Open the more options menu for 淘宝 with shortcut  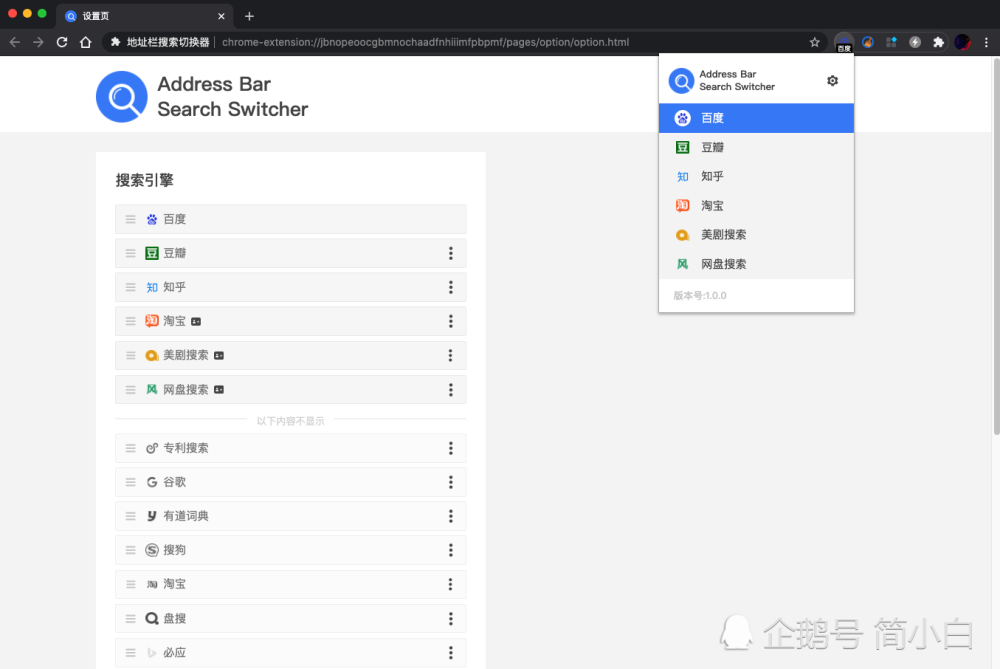coord(451,321)
